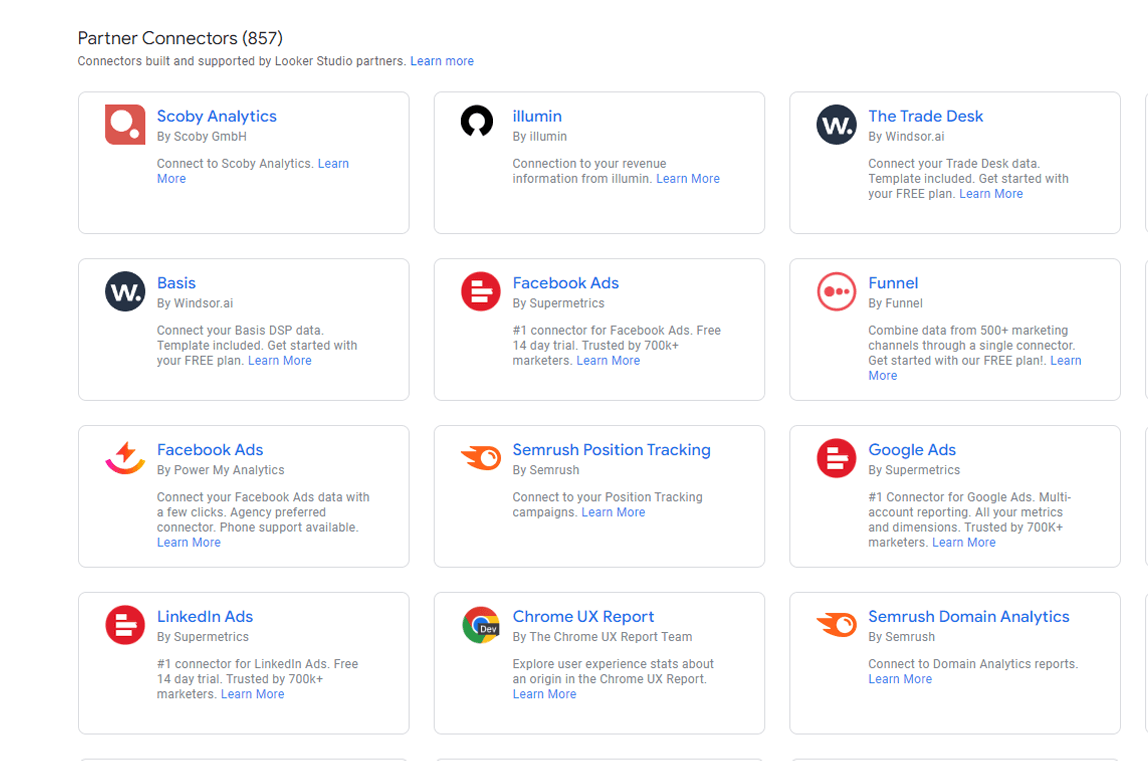Click the Scoby Analytics logo icon
This screenshot has width=1148, height=776.
pyautogui.click(x=125, y=124)
